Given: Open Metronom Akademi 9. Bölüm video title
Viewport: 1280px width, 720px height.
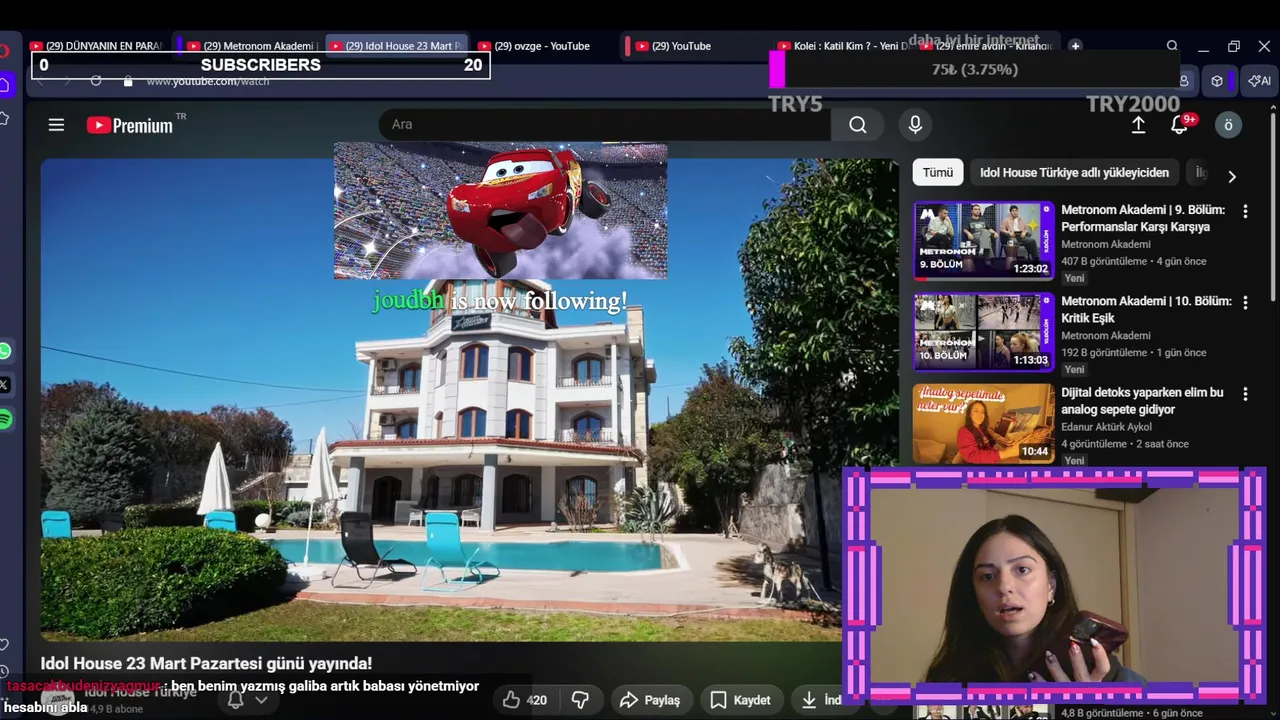Looking at the screenshot, I should [x=1142, y=218].
